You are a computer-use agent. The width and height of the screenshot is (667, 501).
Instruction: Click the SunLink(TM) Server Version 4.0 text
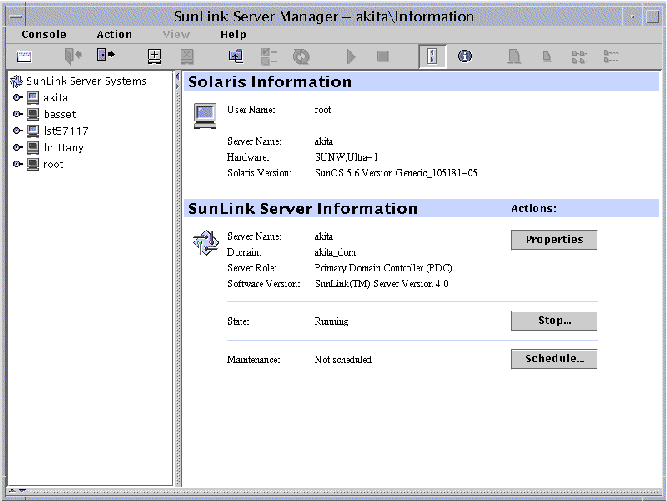point(381,284)
